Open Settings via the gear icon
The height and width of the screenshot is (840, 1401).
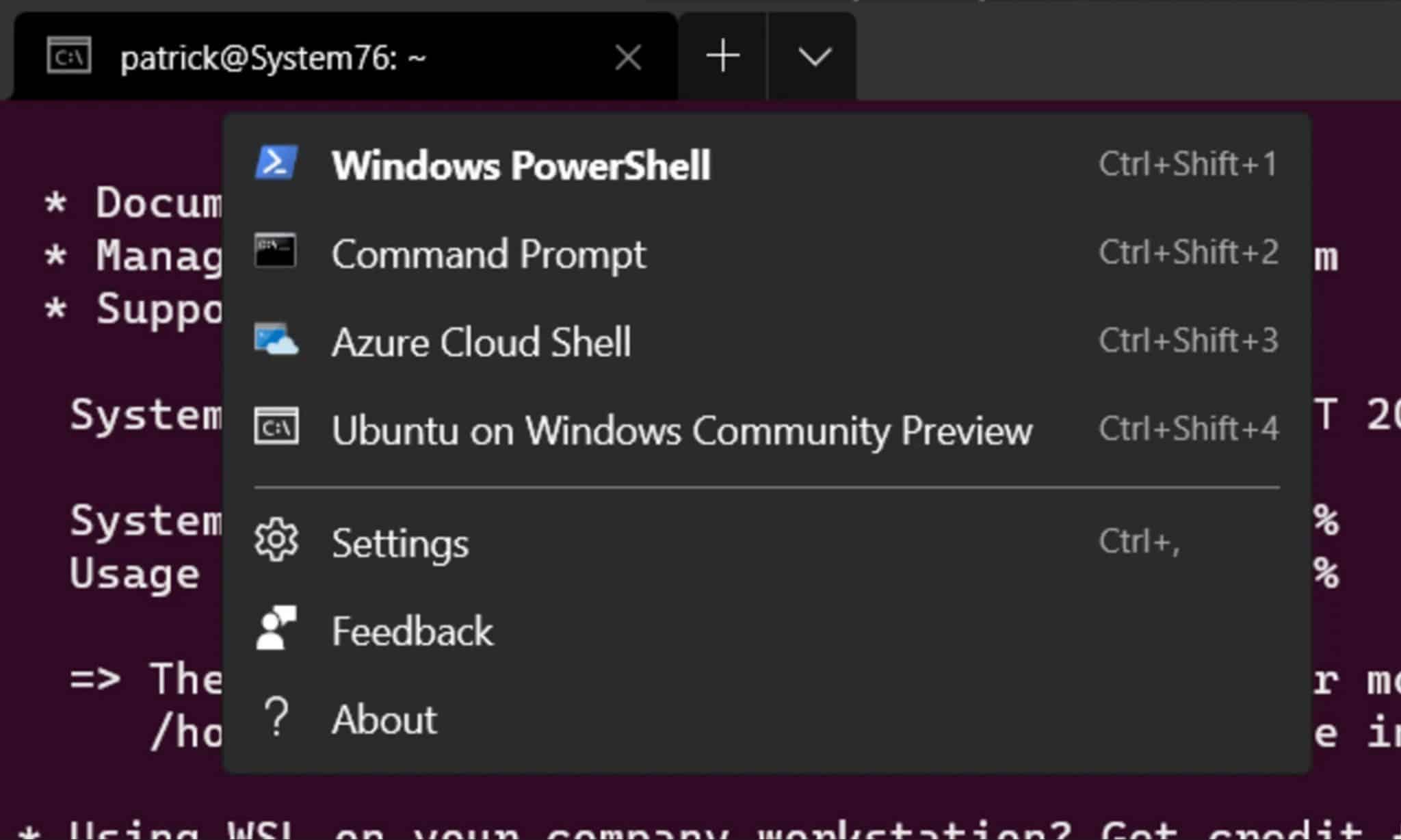276,541
